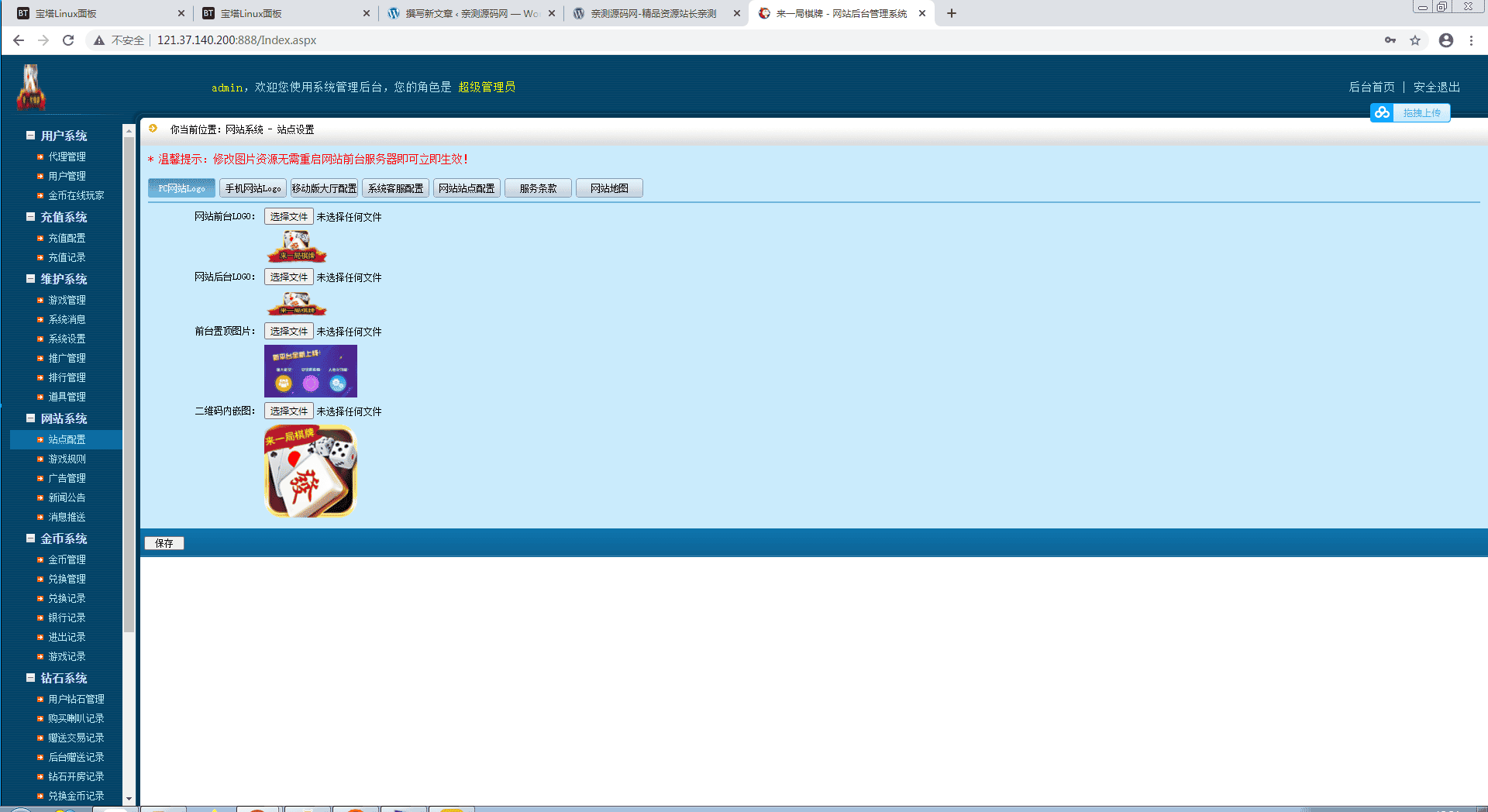Viewport: 1488px width, 812px height.
Task: Choose file for 网站前台LOGO
Action: 288,217
